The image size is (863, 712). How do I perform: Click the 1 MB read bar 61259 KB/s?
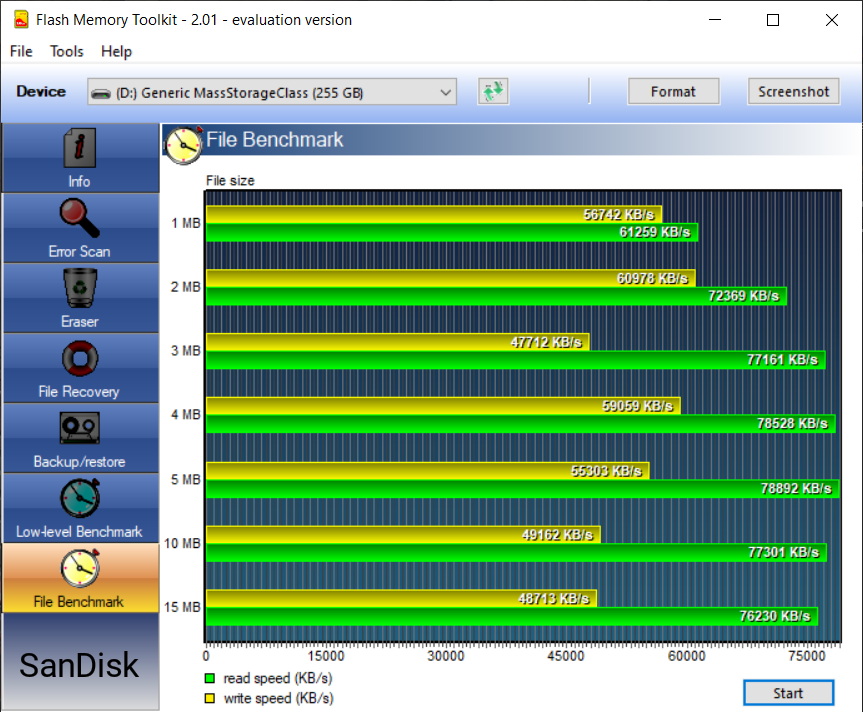tap(452, 232)
